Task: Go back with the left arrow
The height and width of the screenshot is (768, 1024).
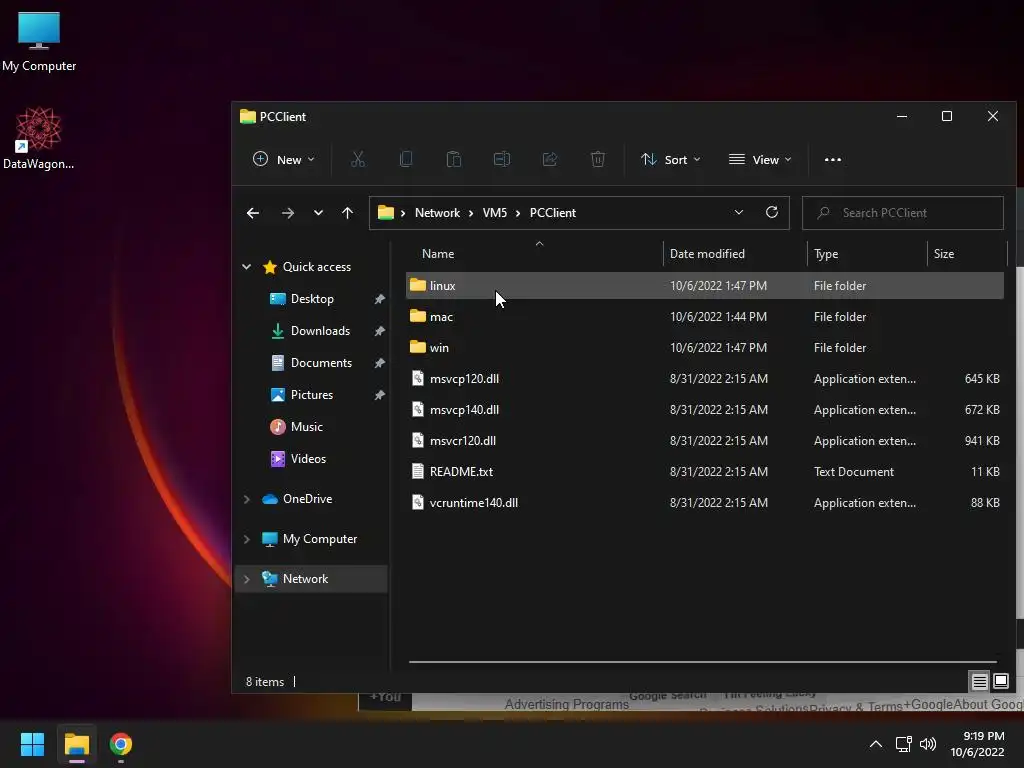Action: [253, 213]
